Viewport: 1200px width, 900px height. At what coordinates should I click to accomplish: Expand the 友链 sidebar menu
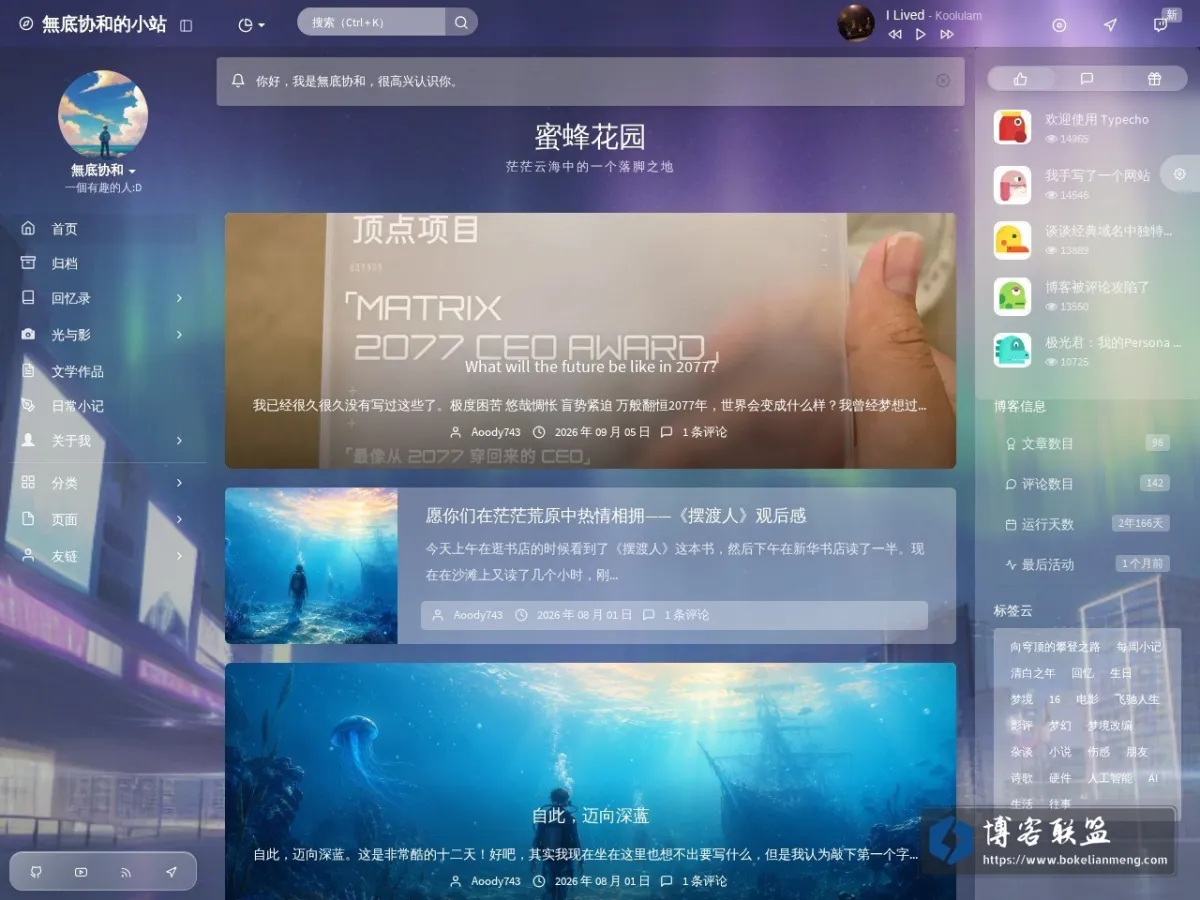(103, 556)
